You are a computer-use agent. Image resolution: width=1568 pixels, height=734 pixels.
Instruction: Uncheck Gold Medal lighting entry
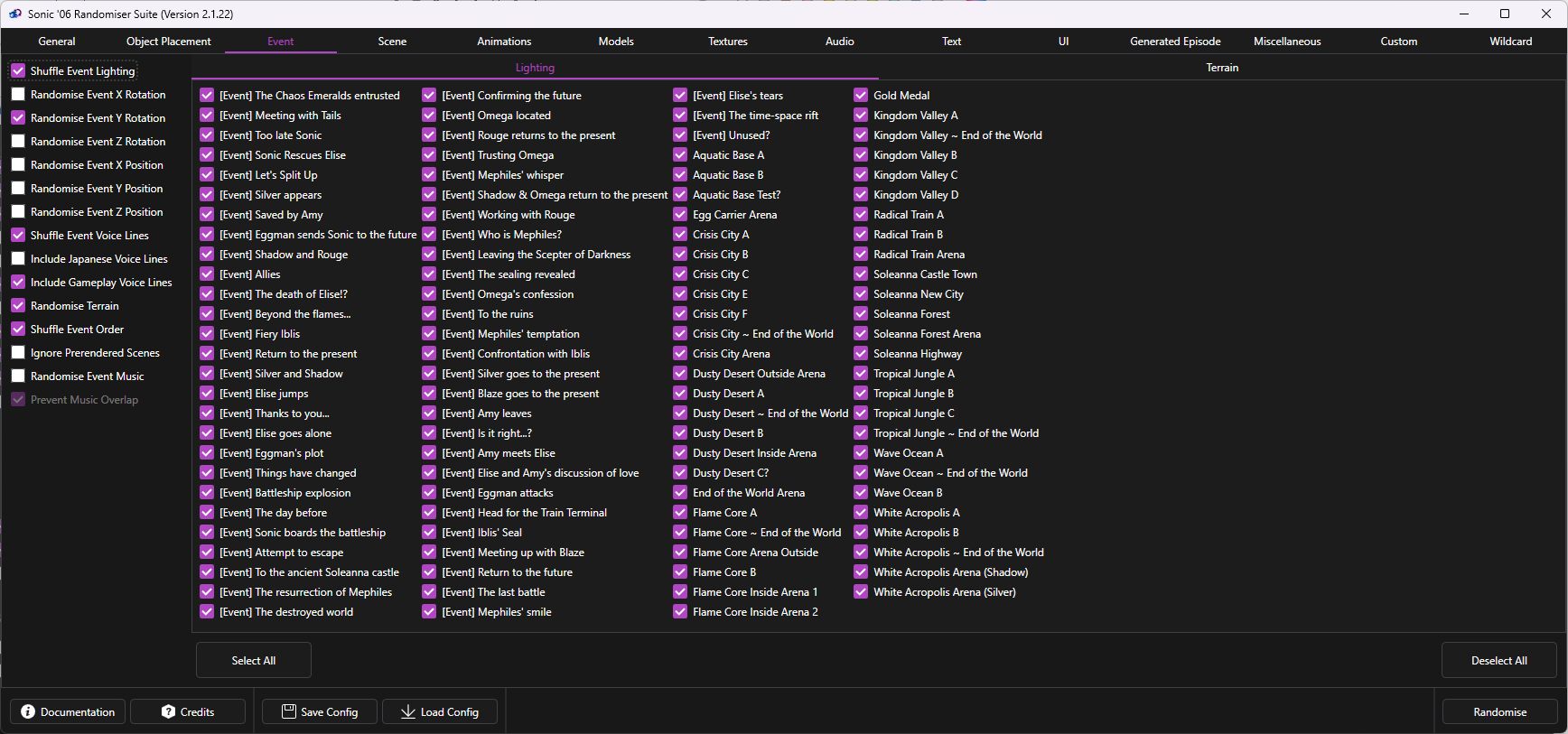[x=861, y=95]
